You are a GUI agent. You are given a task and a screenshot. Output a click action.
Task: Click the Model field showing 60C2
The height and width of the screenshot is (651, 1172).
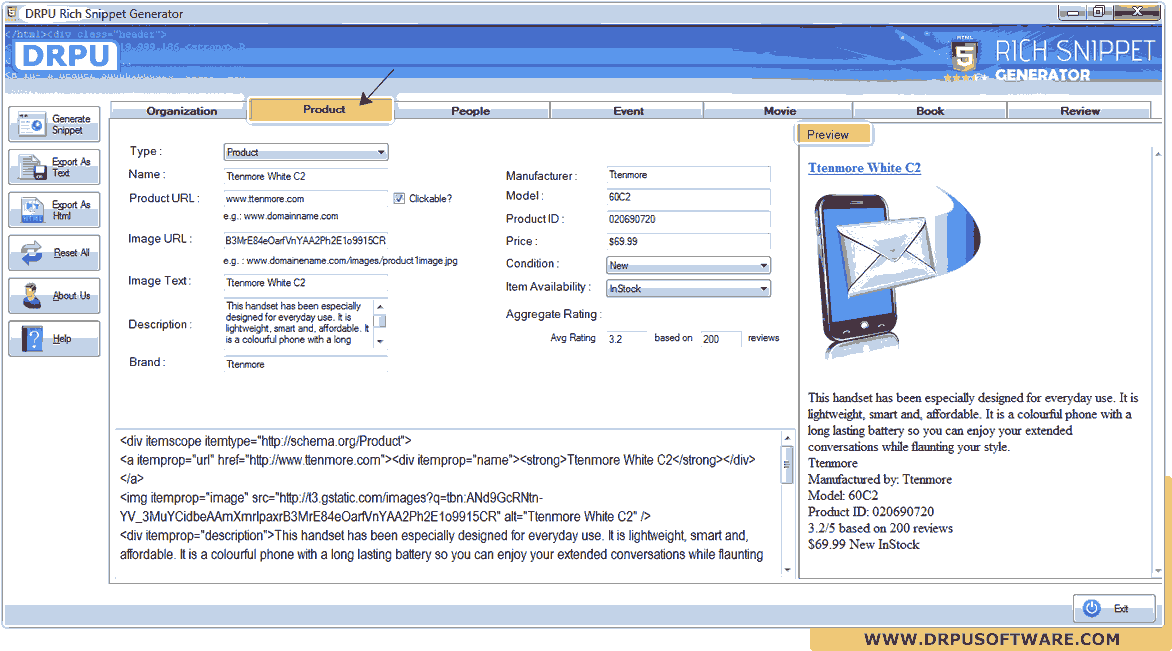click(688, 197)
